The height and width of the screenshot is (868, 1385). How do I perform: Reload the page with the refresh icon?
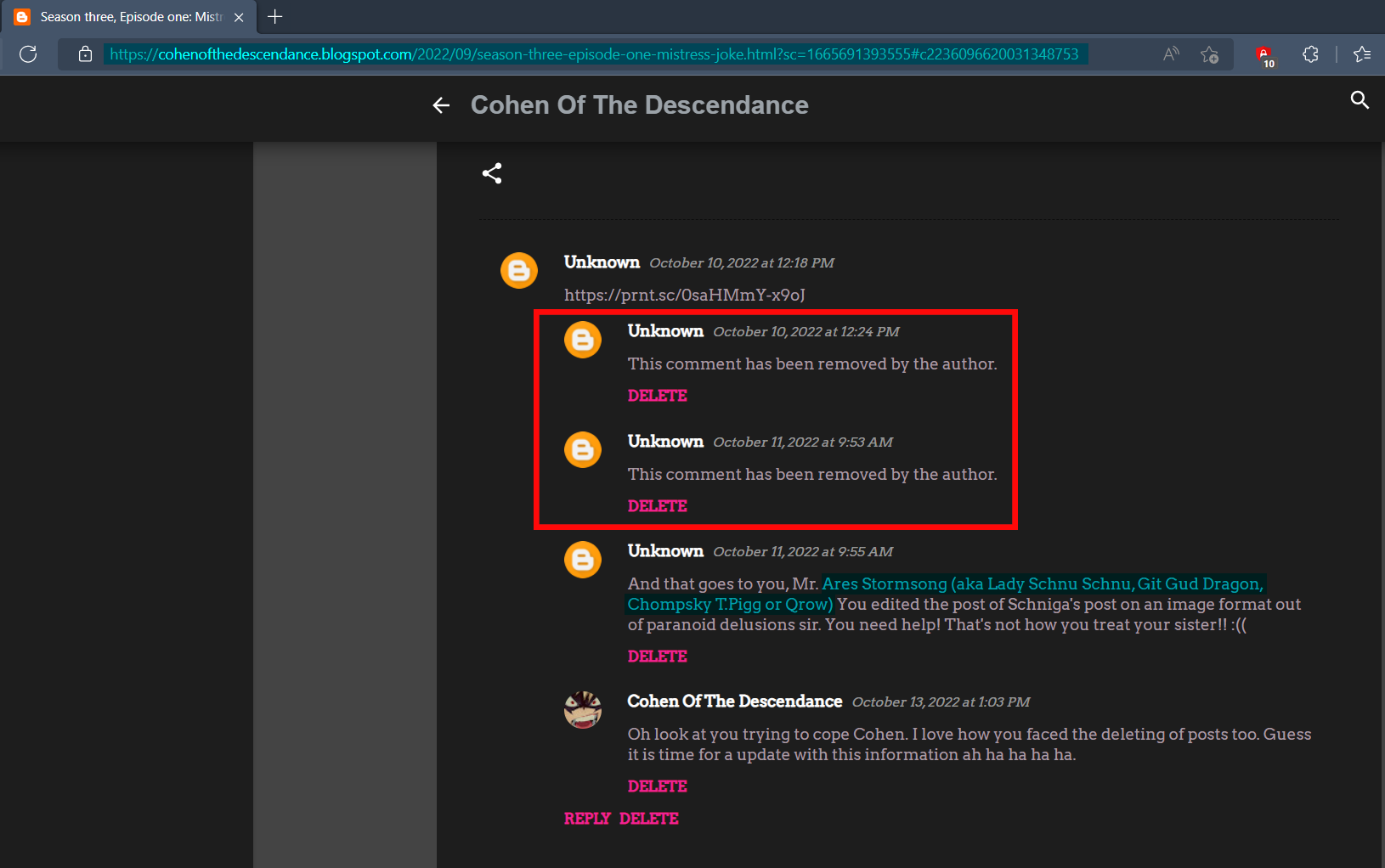(28, 54)
